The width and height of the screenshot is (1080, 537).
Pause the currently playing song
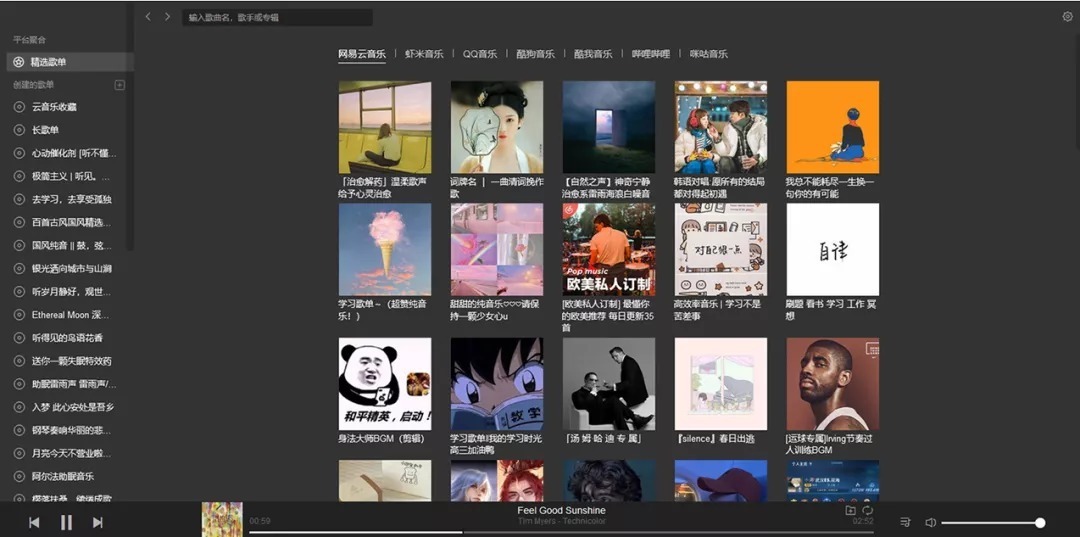(x=66, y=522)
